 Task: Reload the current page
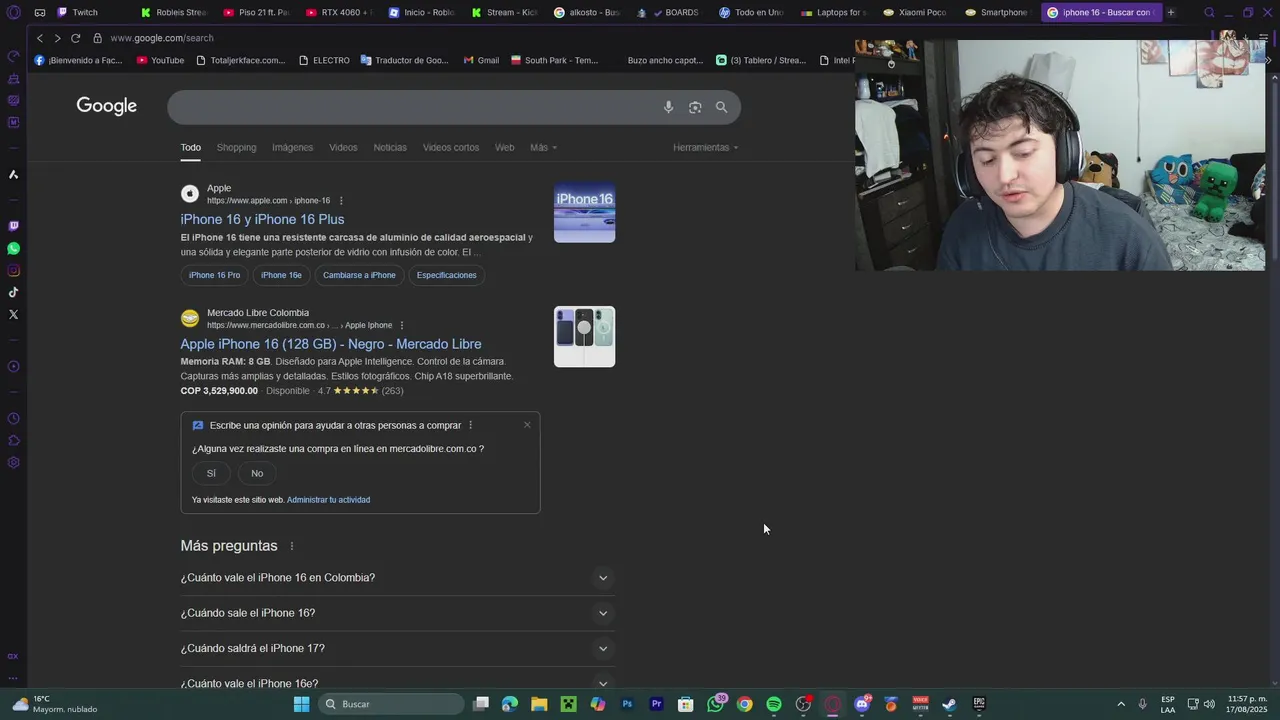[75, 38]
